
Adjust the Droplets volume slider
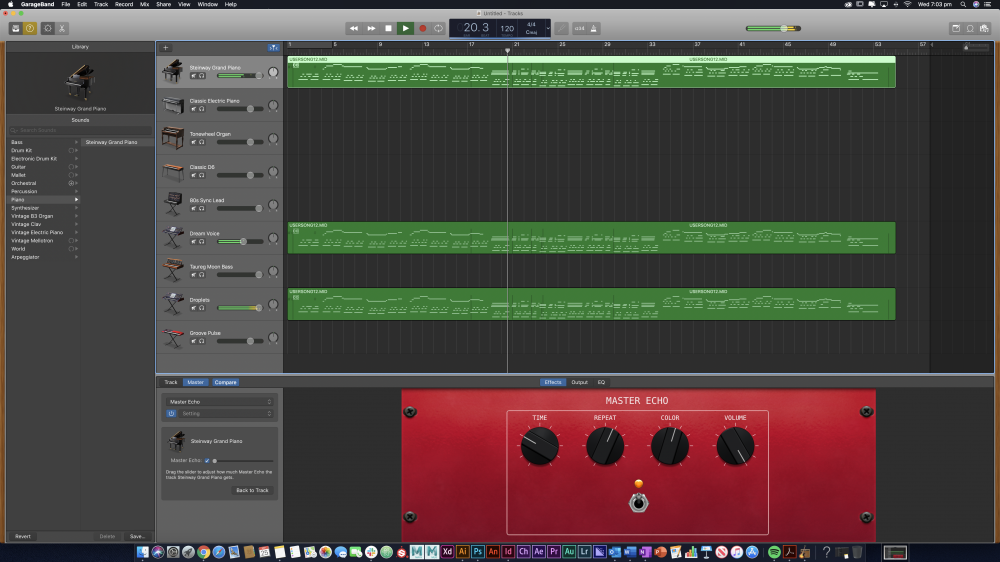pos(240,308)
